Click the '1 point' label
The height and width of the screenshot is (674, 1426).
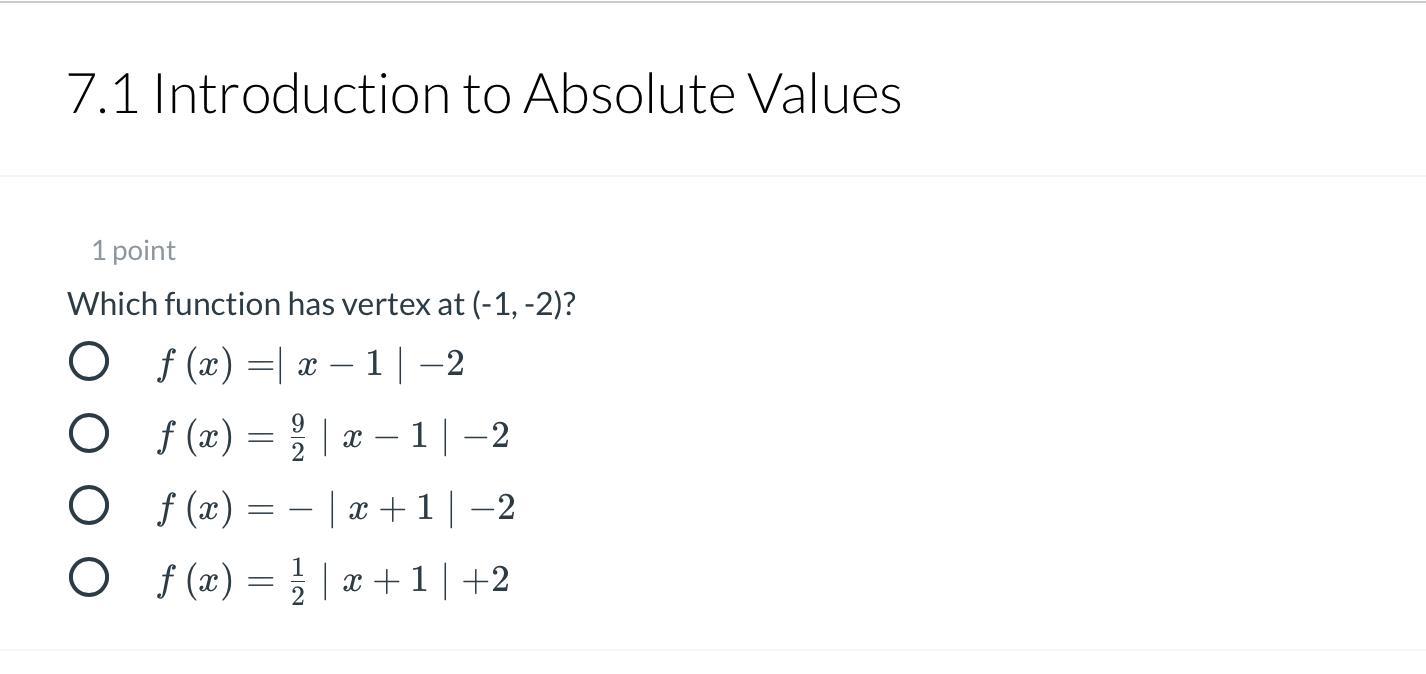[x=134, y=251]
